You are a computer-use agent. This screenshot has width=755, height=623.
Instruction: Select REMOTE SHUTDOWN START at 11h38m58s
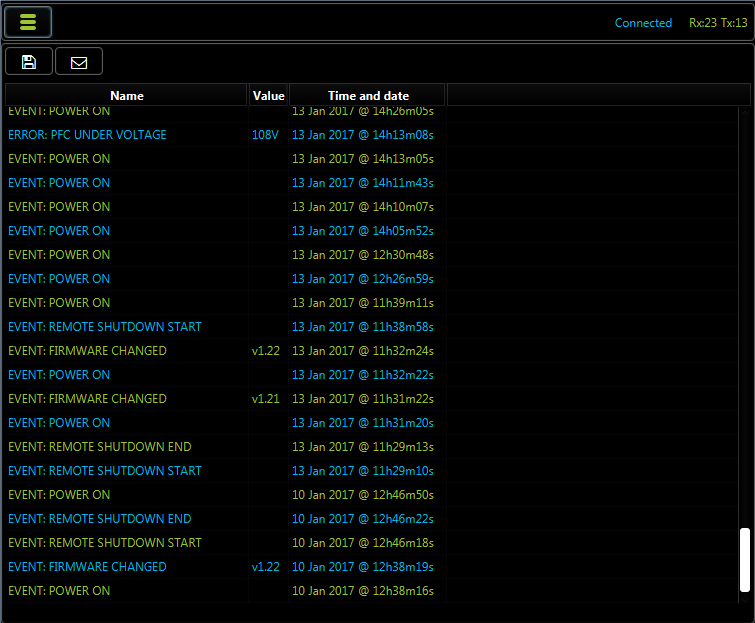click(x=371, y=327)
